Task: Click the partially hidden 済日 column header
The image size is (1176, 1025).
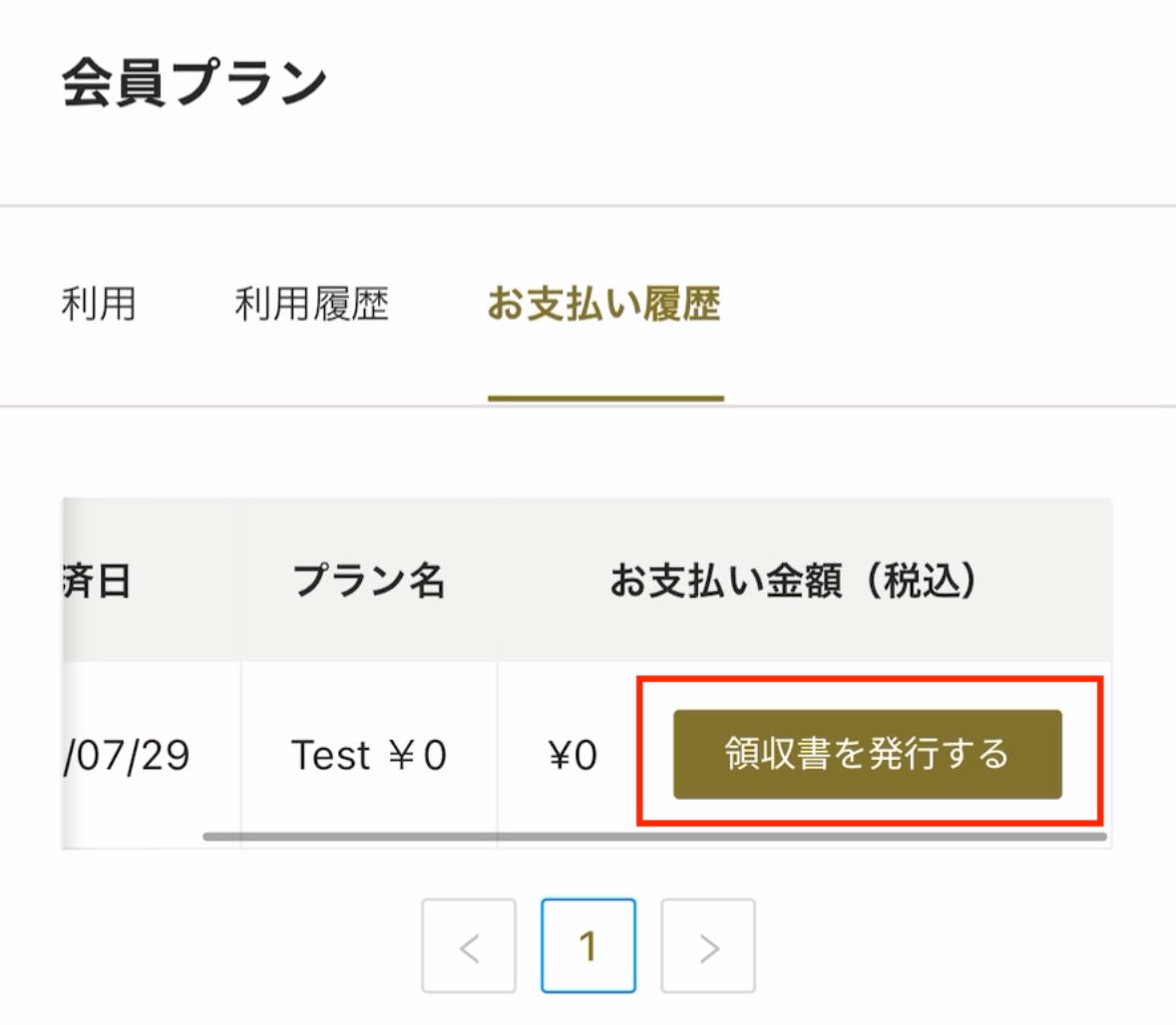Action: (98, 580)
